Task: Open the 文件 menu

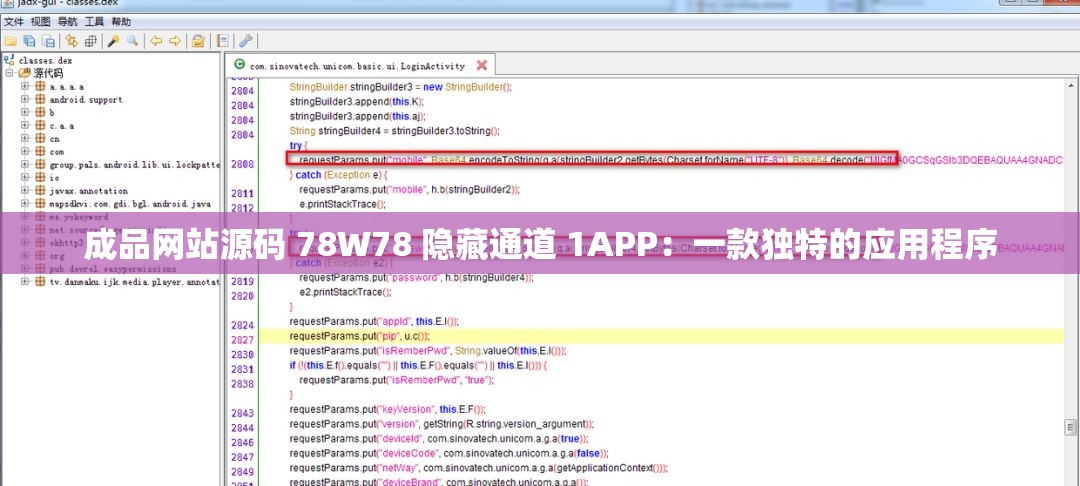Action: (13, 21)
